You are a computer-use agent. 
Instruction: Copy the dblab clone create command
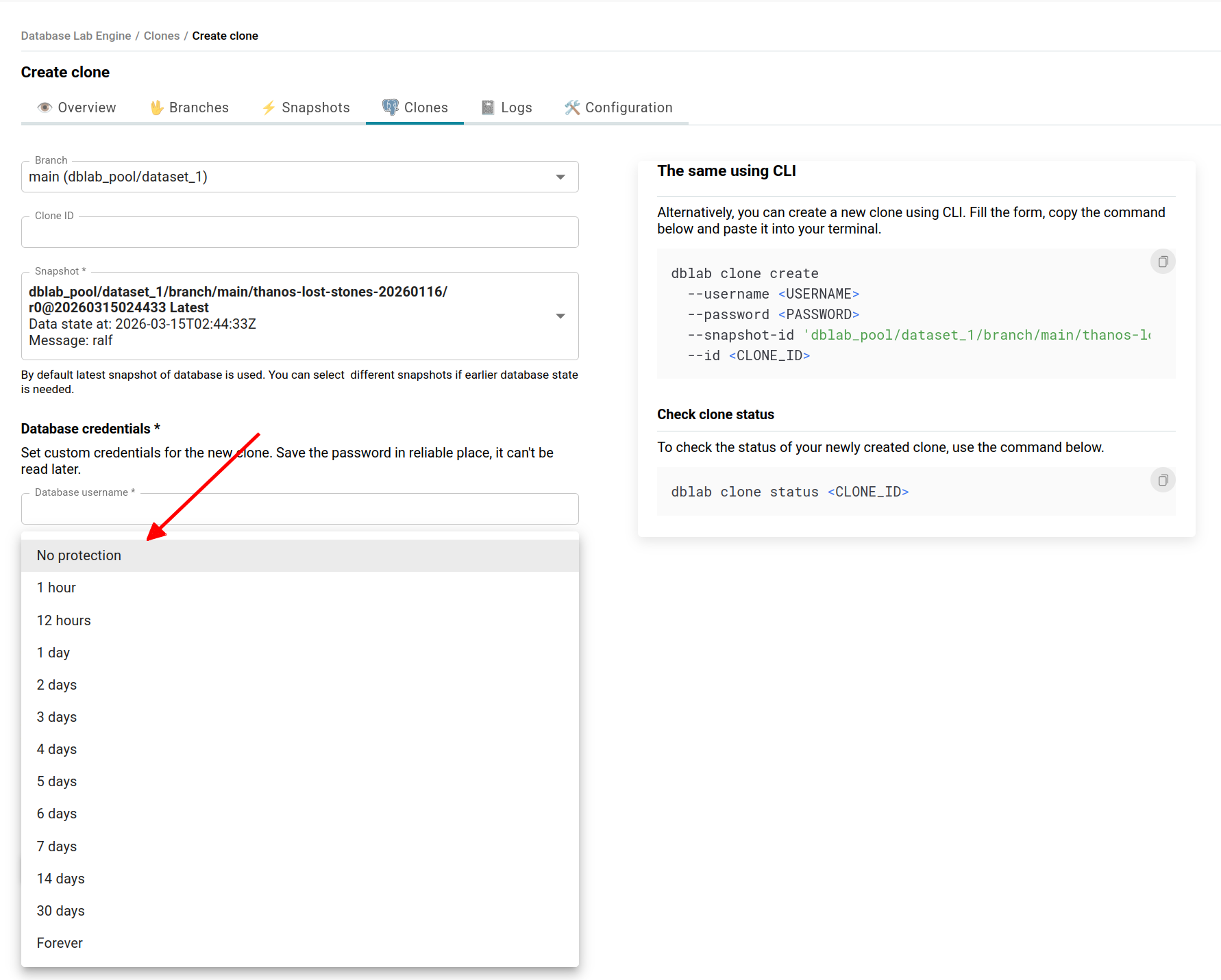(x=1162, y=261)
